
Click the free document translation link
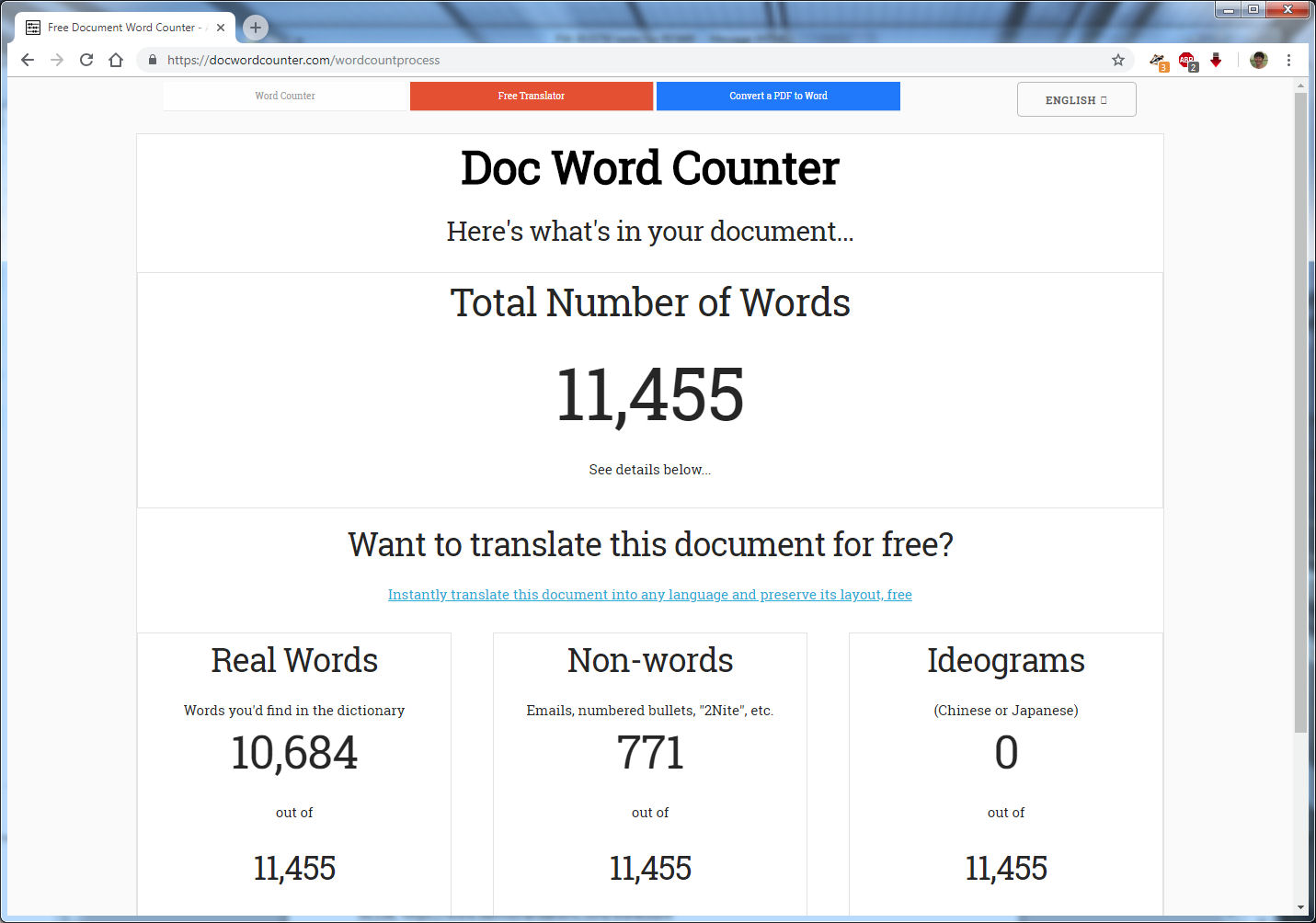coord(649,595)
